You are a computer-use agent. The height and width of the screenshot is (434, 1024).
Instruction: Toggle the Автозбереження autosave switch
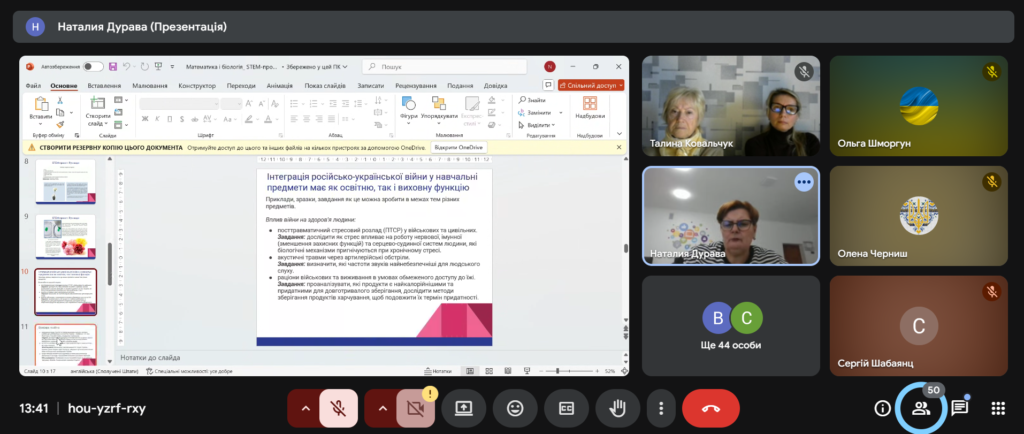(x=93, y=67)
